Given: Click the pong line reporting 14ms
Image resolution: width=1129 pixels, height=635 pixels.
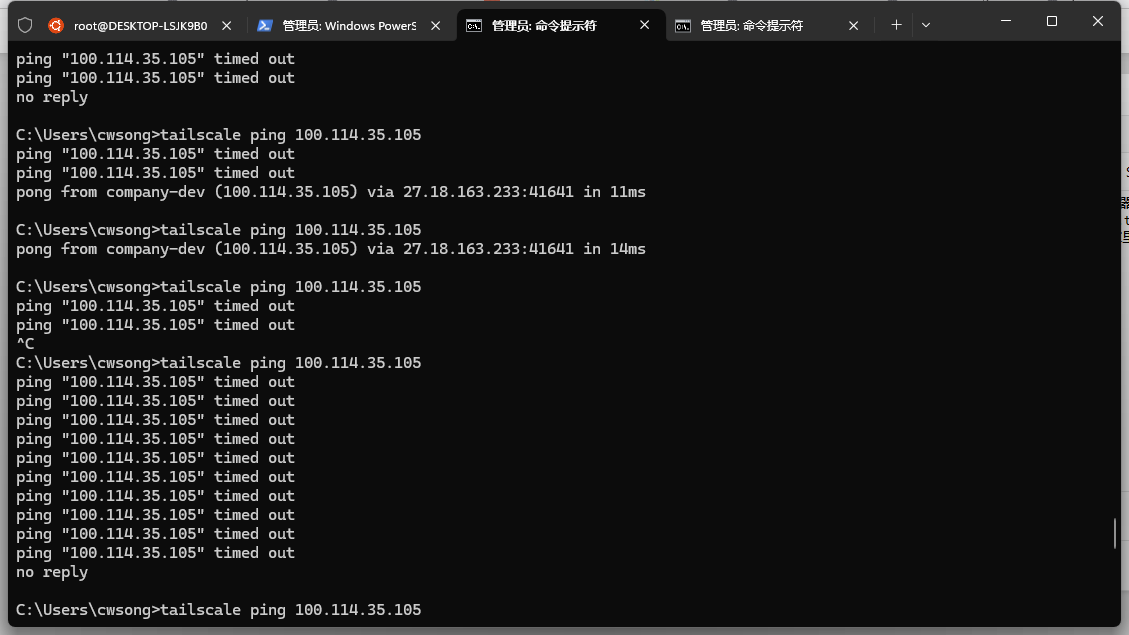Looking at the screenshot, I should (330, 249).
